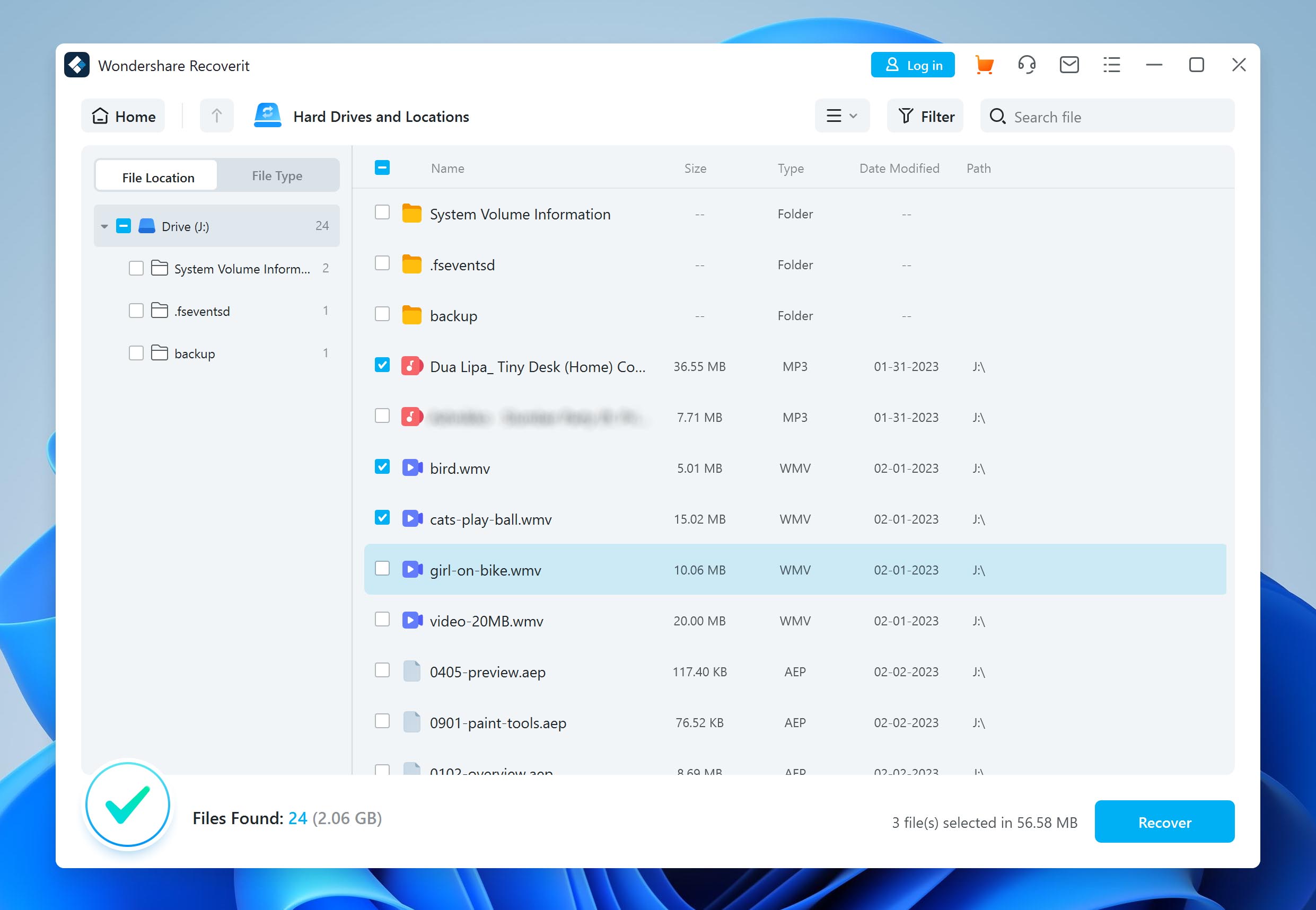The image size is (1316, 910).
Task: Sort by Date Modified column header
Action: pyautogui.click(x=899, y=168)
